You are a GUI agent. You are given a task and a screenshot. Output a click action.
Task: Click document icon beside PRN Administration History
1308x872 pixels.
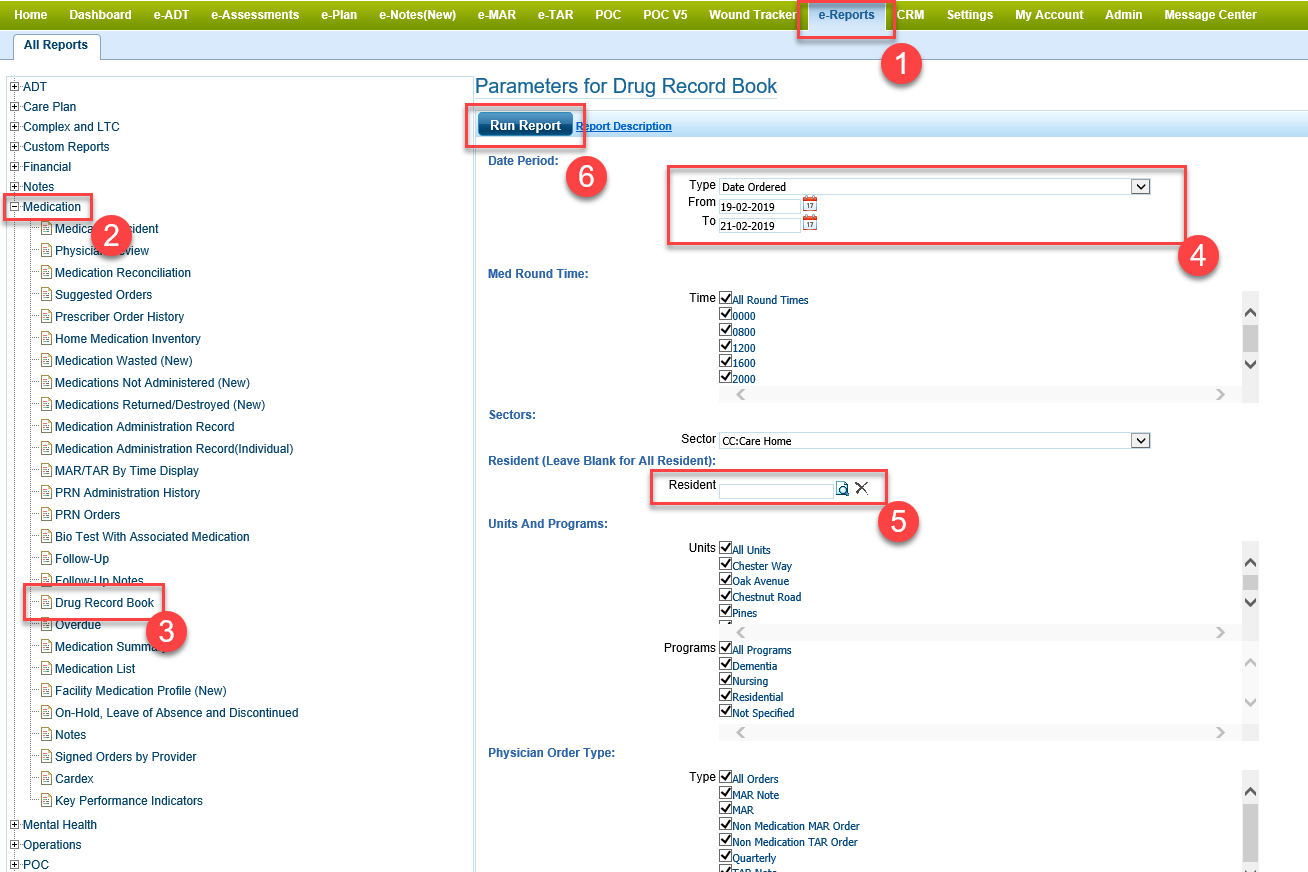(x=46, y=492)
